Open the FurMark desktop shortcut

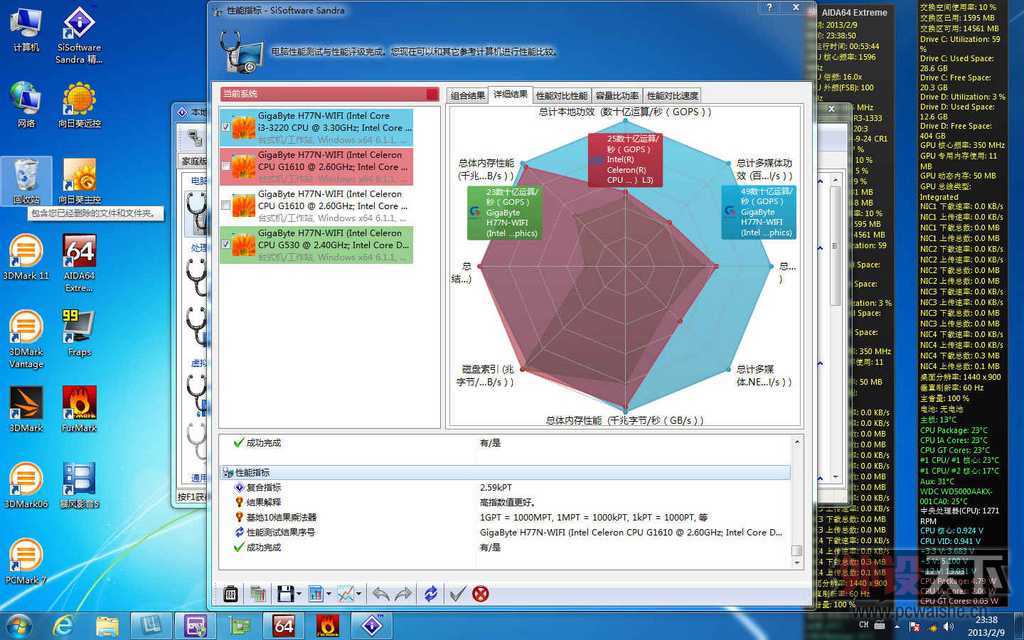79,409
